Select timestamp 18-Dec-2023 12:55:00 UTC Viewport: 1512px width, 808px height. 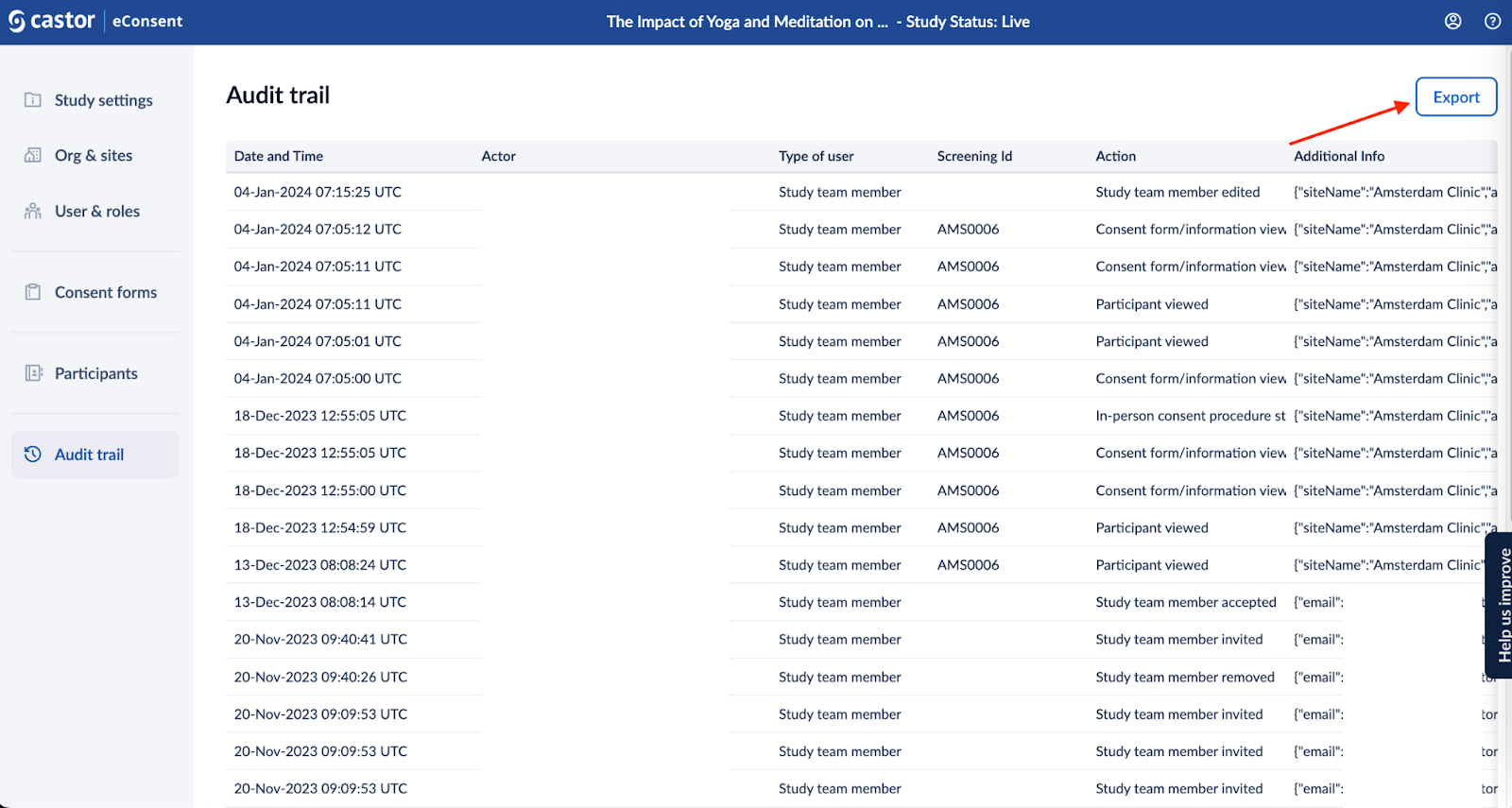click(x=320, y=490)
